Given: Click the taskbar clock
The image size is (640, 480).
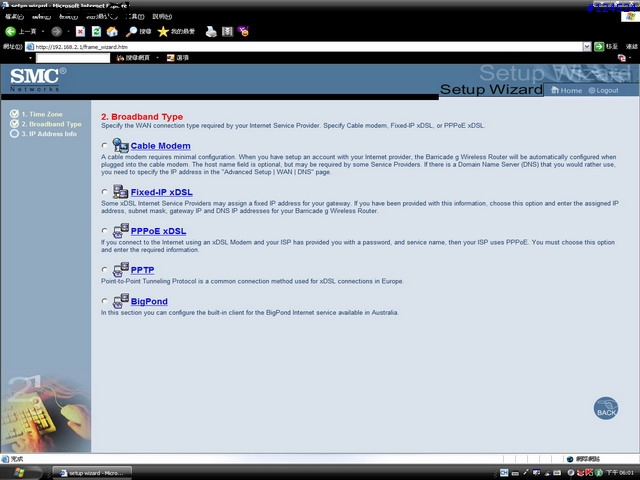Looking at the screenshot, I should pos(620,473).
